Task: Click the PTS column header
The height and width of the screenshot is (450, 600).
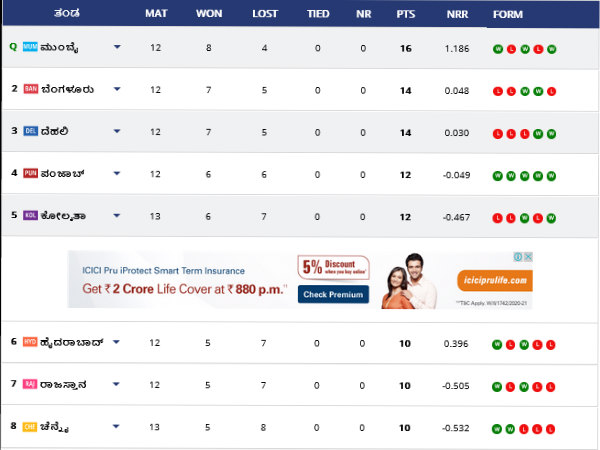Action: (x=406, y=14)
